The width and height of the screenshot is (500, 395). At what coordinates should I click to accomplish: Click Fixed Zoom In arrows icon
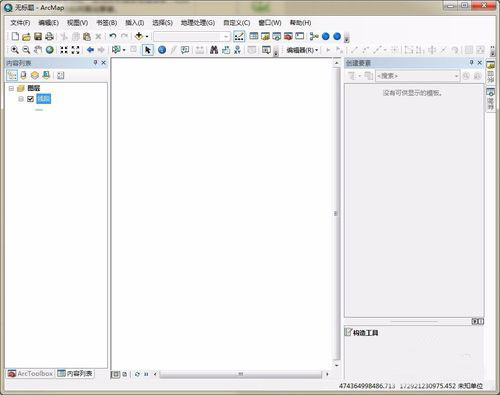(x=64, y=50)
